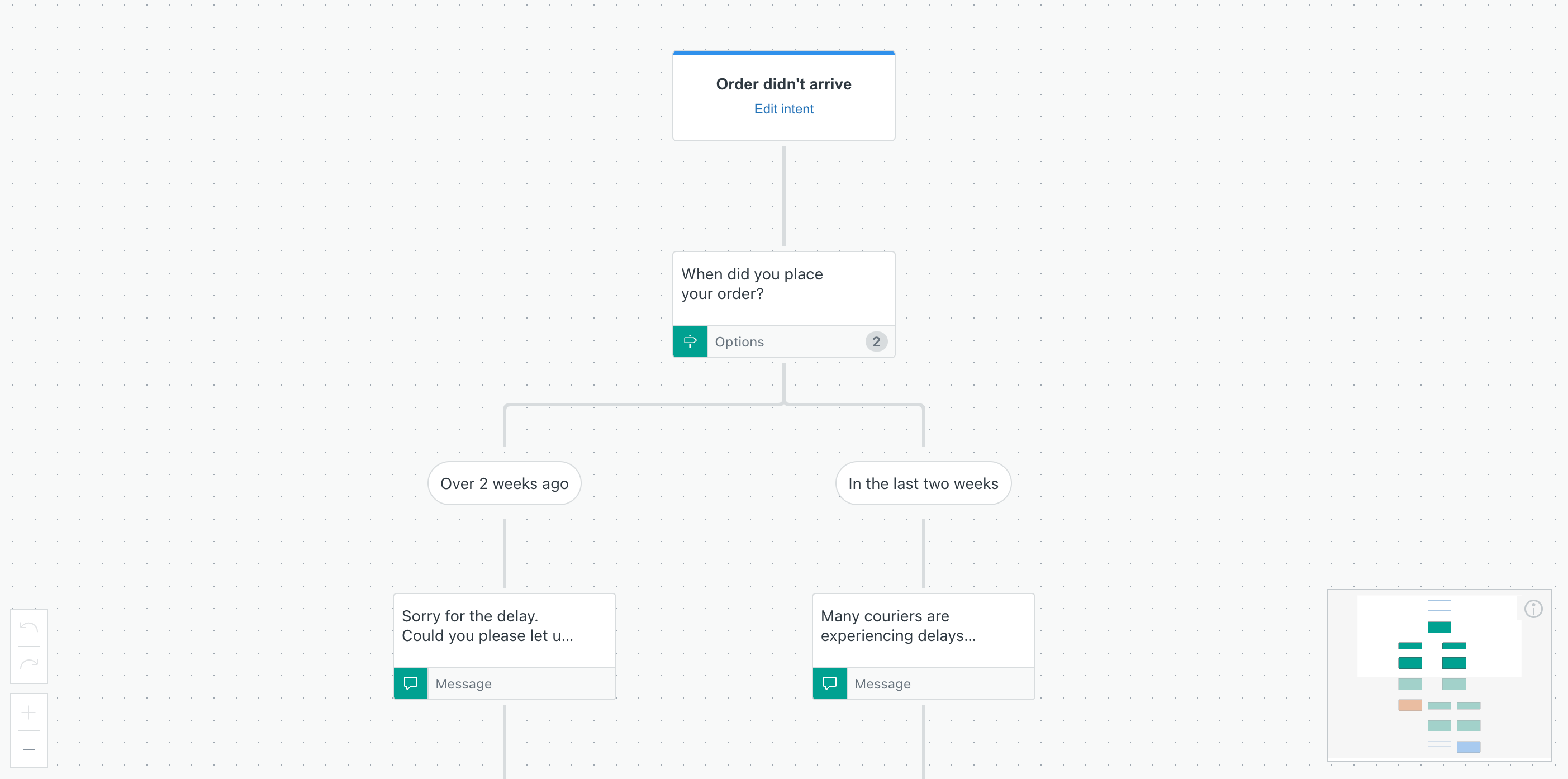Click the undo arrow icon
Viewport: 1568px width, 779px height.
28,628
